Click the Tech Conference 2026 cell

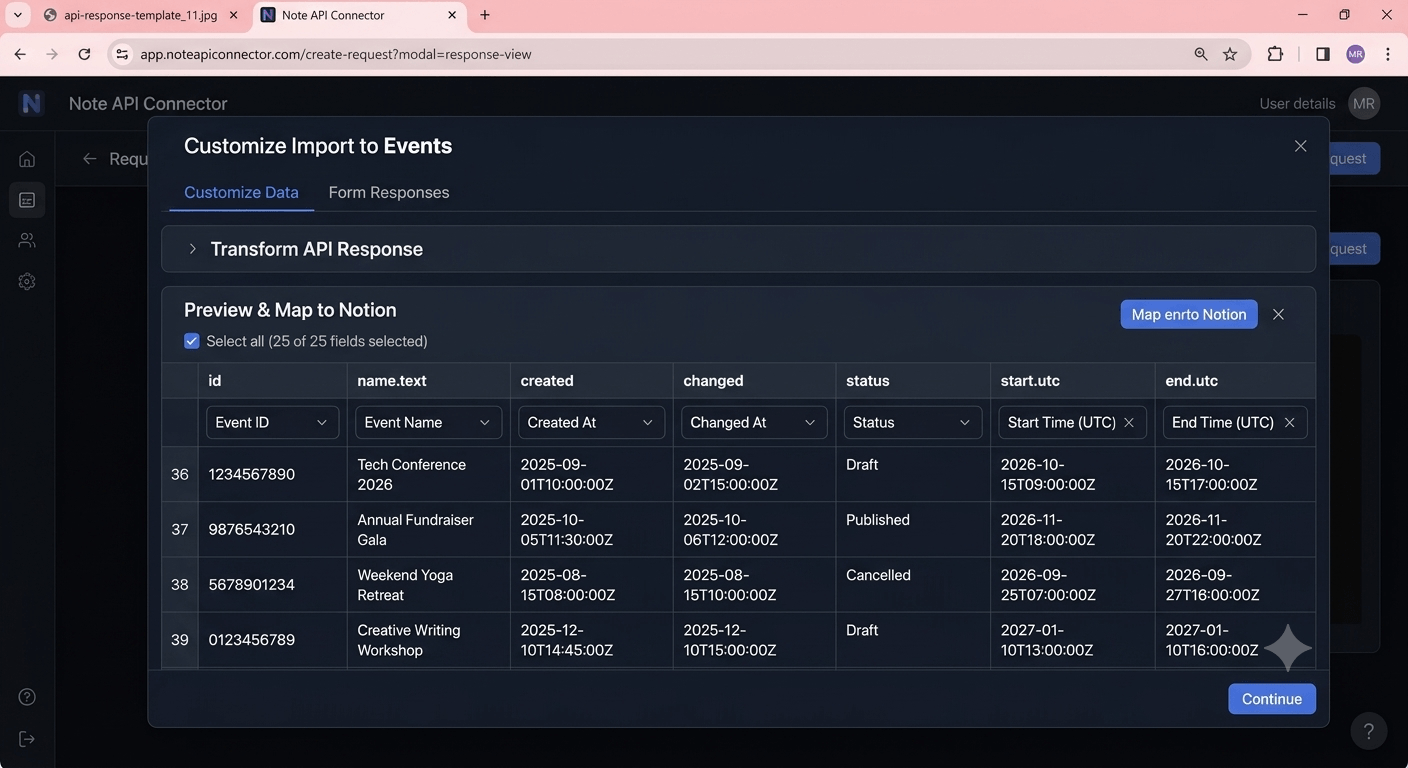[428, 474]
